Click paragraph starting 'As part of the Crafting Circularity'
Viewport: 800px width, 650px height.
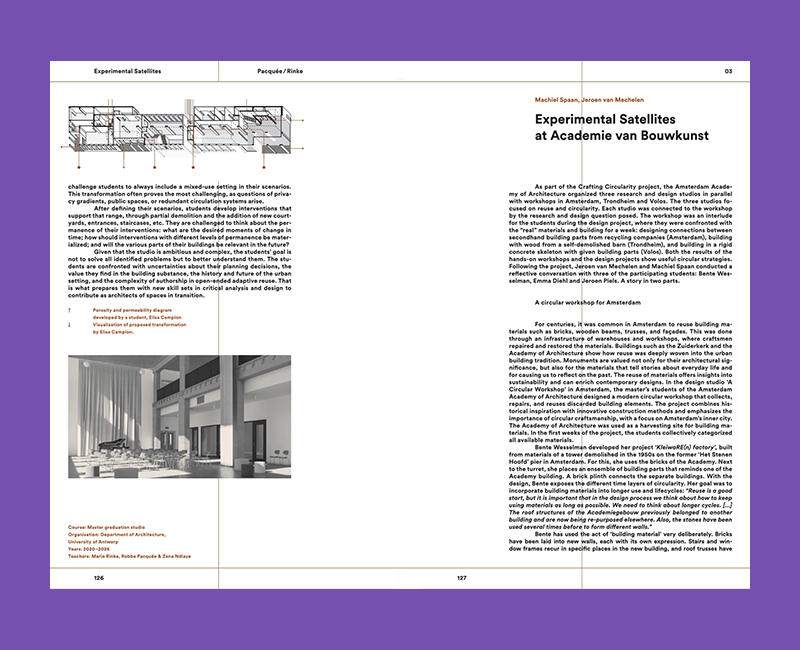(x=620, y=234)
